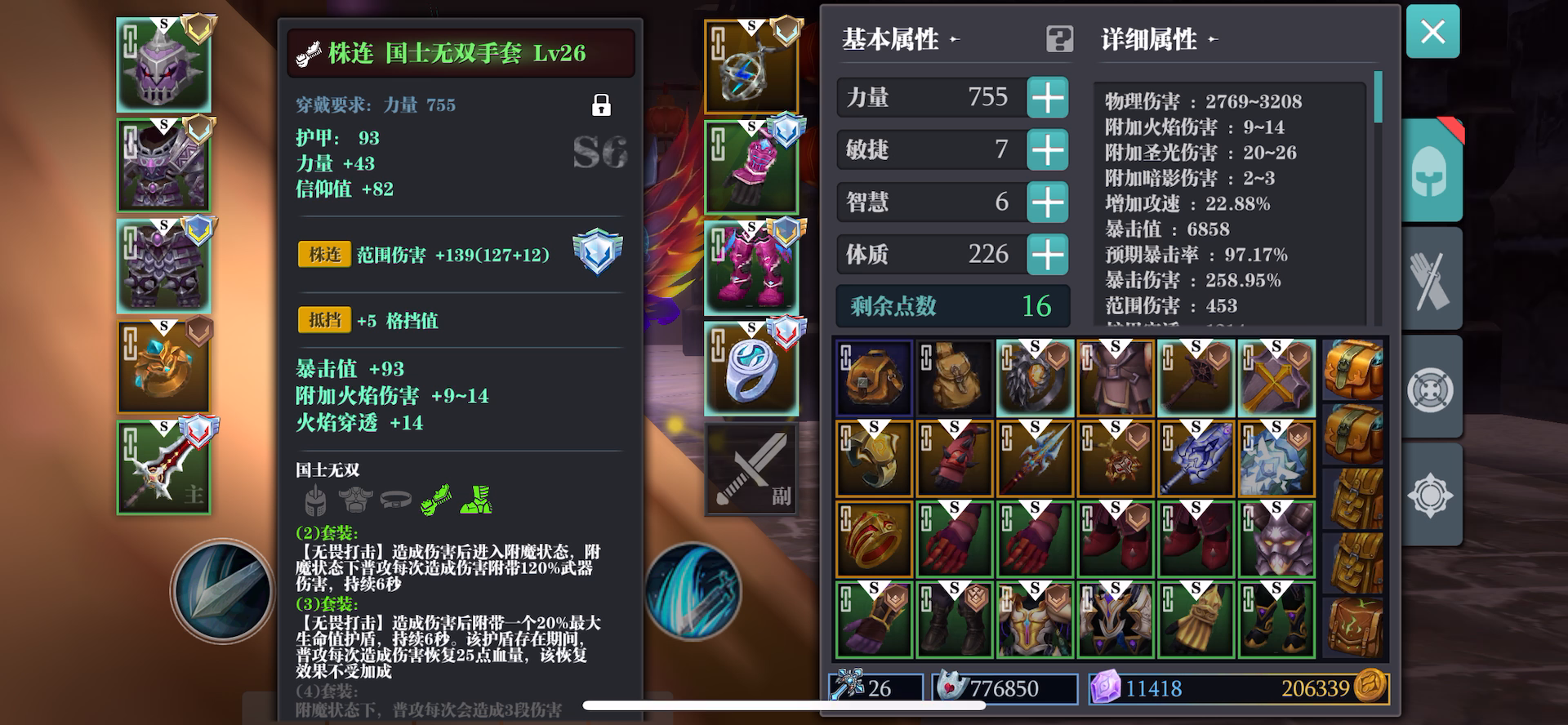The width and height of the screenshot is (1568, 725).
Task: Close the character panel with X
Action: pos(1433,32)
